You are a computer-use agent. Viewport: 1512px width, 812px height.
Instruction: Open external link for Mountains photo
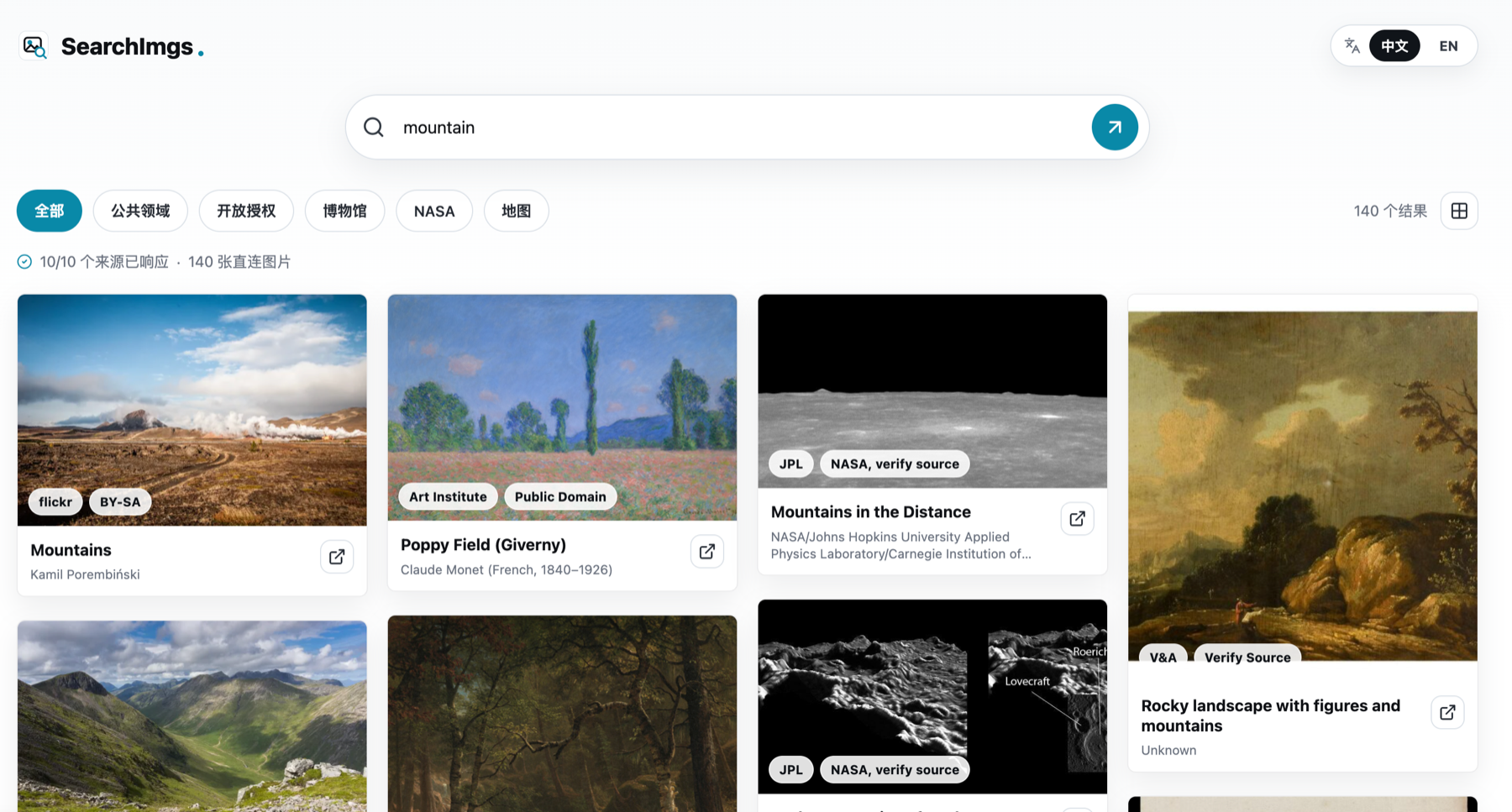coord(337,557)
